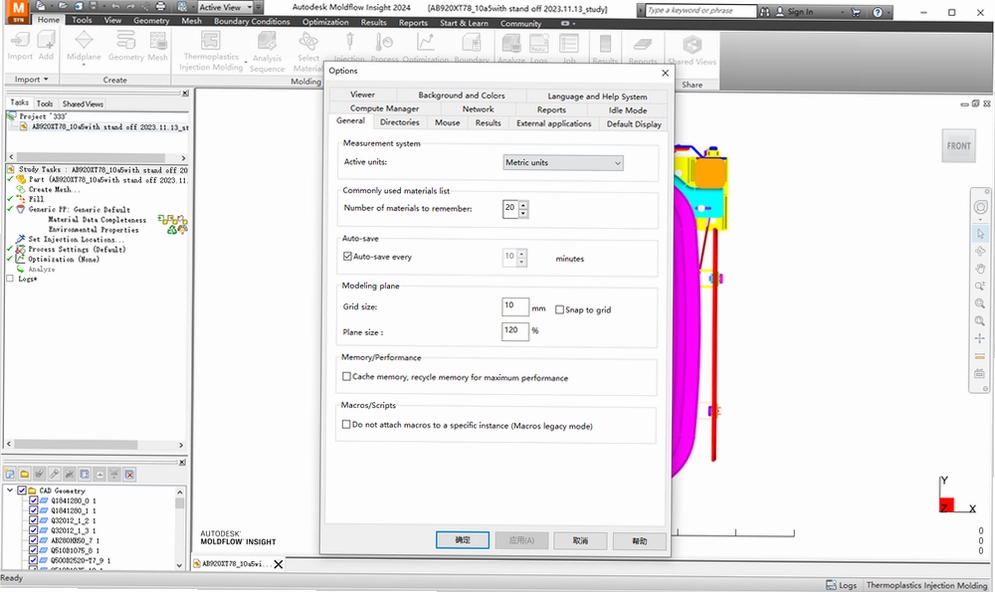Open the Mesh ribbon tab
Image resolution: width=995 pixels, height=592 pixels.
[x=191, y=21]
